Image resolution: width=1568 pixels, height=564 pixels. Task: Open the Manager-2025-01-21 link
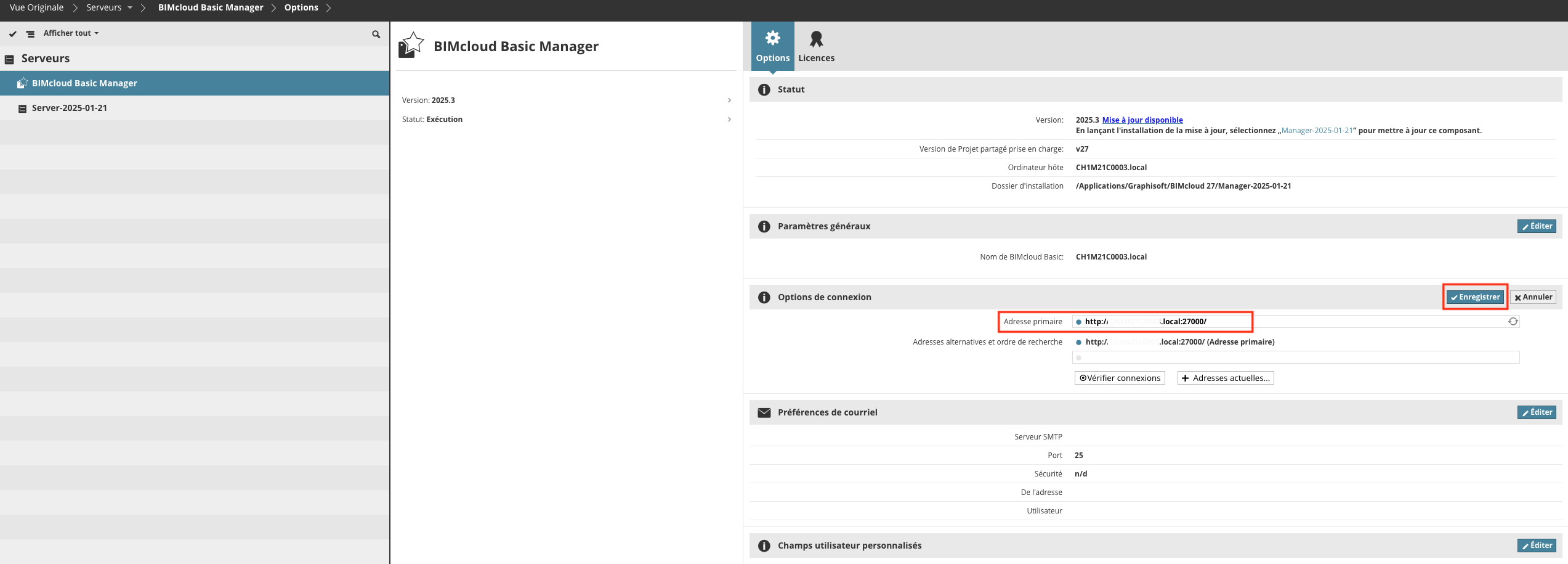[x=1317, y=131]
